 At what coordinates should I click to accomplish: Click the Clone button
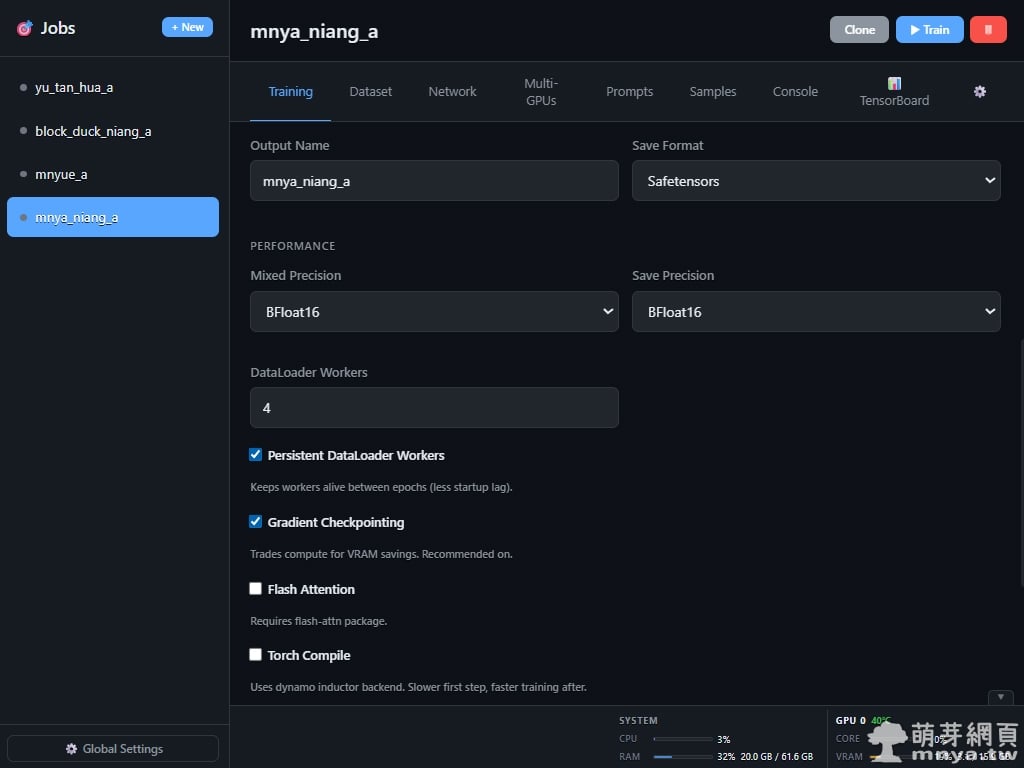pos(859,30)
